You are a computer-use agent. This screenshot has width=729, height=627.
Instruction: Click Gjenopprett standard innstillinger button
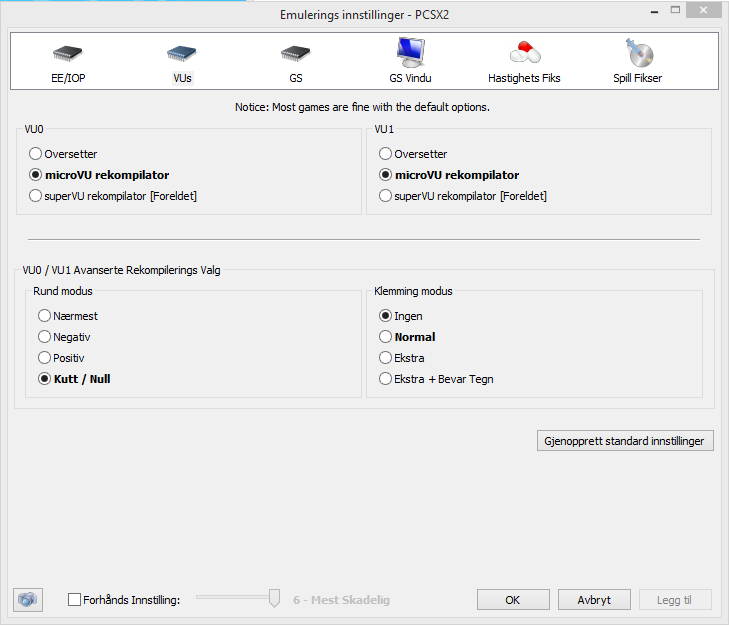(625, 441)
